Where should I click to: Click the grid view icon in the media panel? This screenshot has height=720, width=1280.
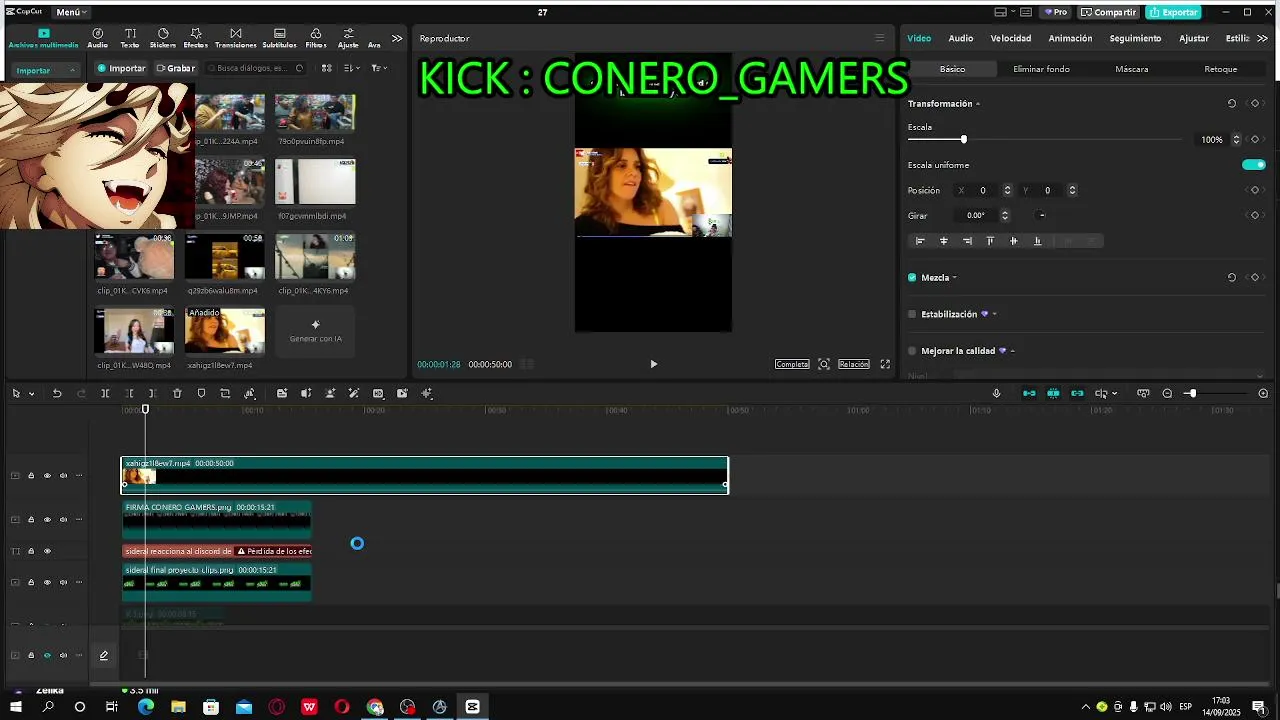point(326,68)
